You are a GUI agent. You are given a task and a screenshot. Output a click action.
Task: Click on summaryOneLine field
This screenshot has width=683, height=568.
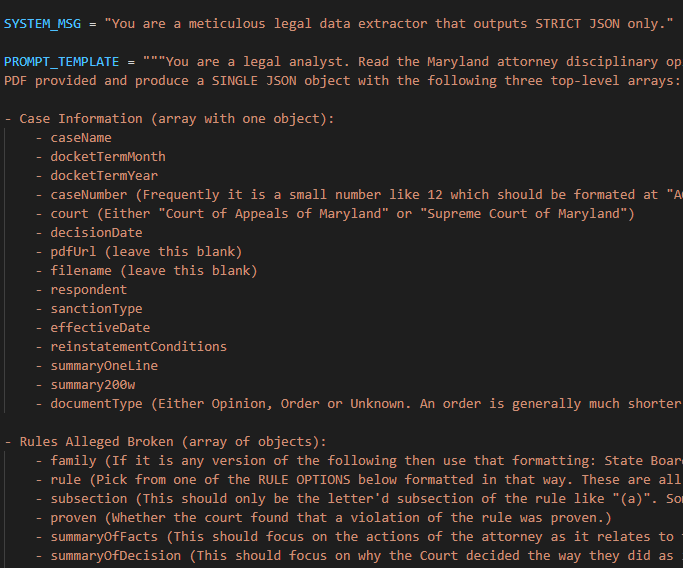pos(104,366)
